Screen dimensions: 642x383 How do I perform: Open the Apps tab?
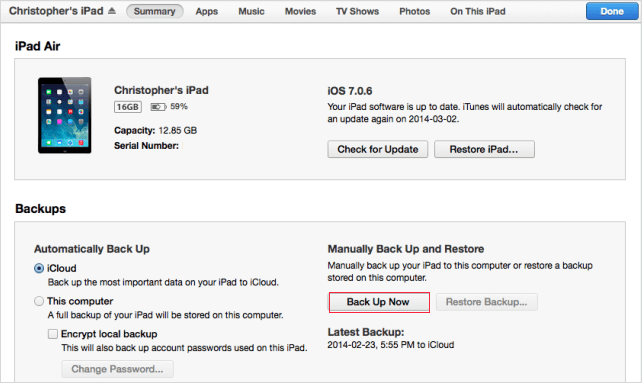[x=207, y=11]
